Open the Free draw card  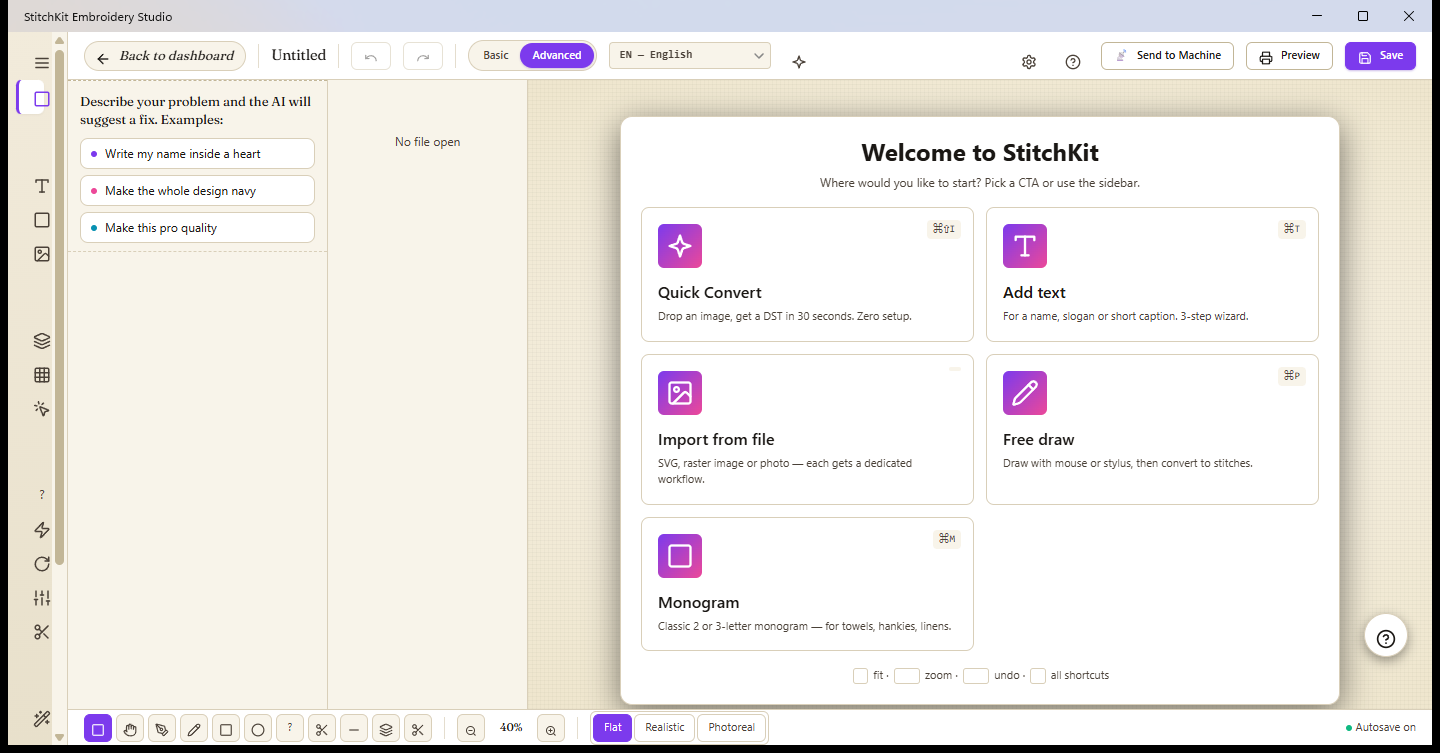1152,430
